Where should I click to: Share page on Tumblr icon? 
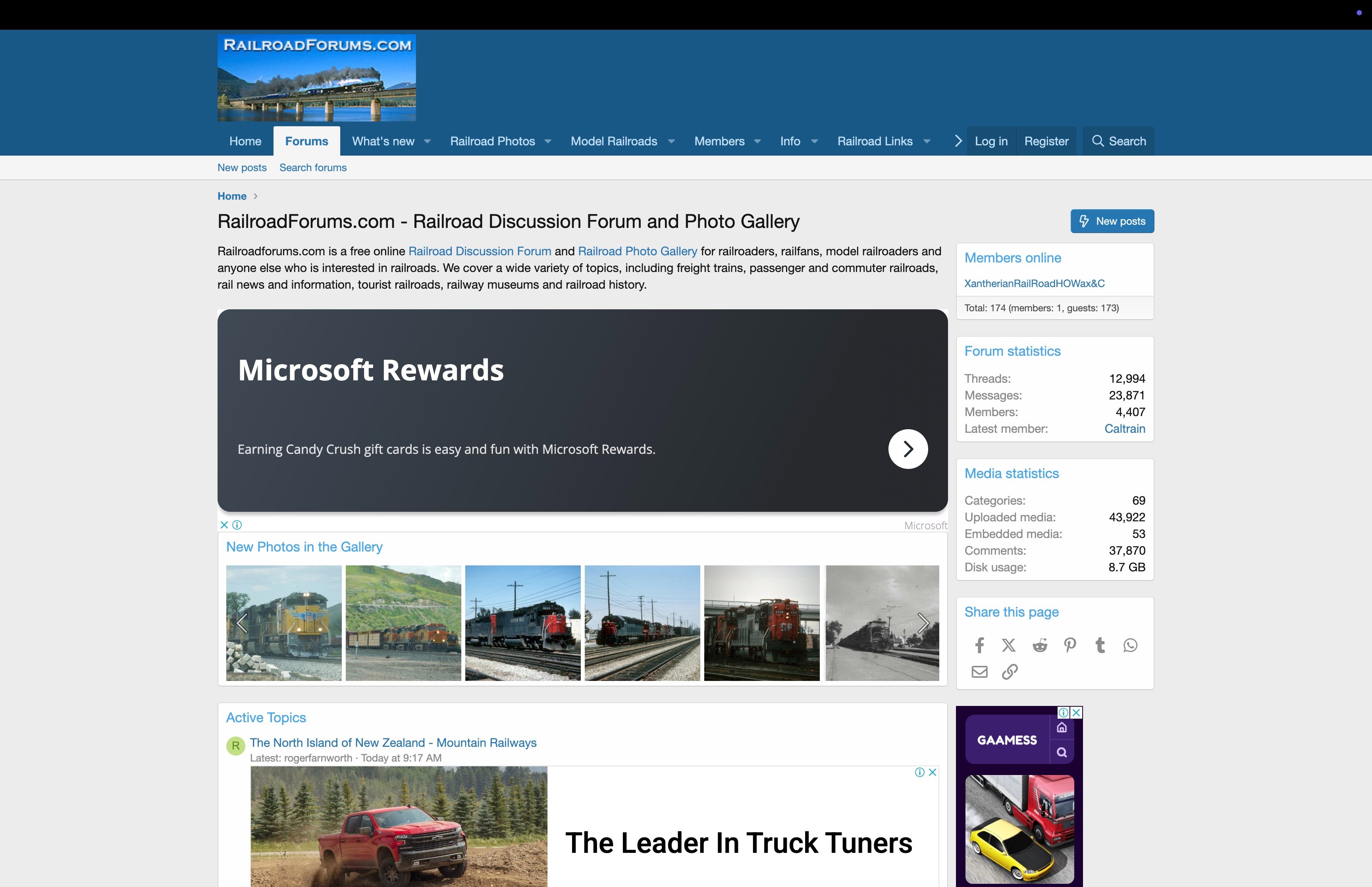point(1100,645)
